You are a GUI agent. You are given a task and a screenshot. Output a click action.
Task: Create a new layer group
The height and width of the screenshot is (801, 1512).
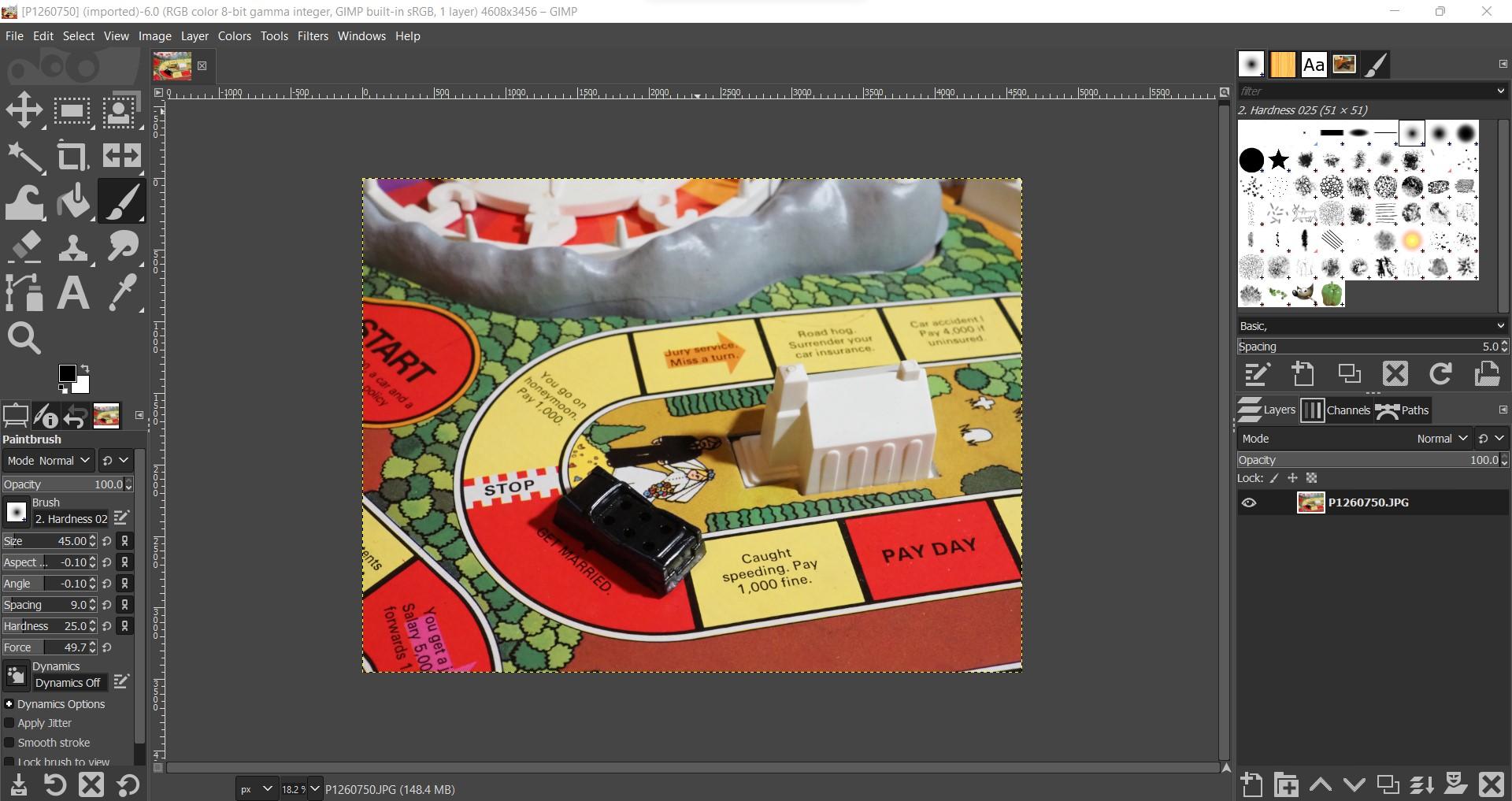click(x=1287, y=784)
